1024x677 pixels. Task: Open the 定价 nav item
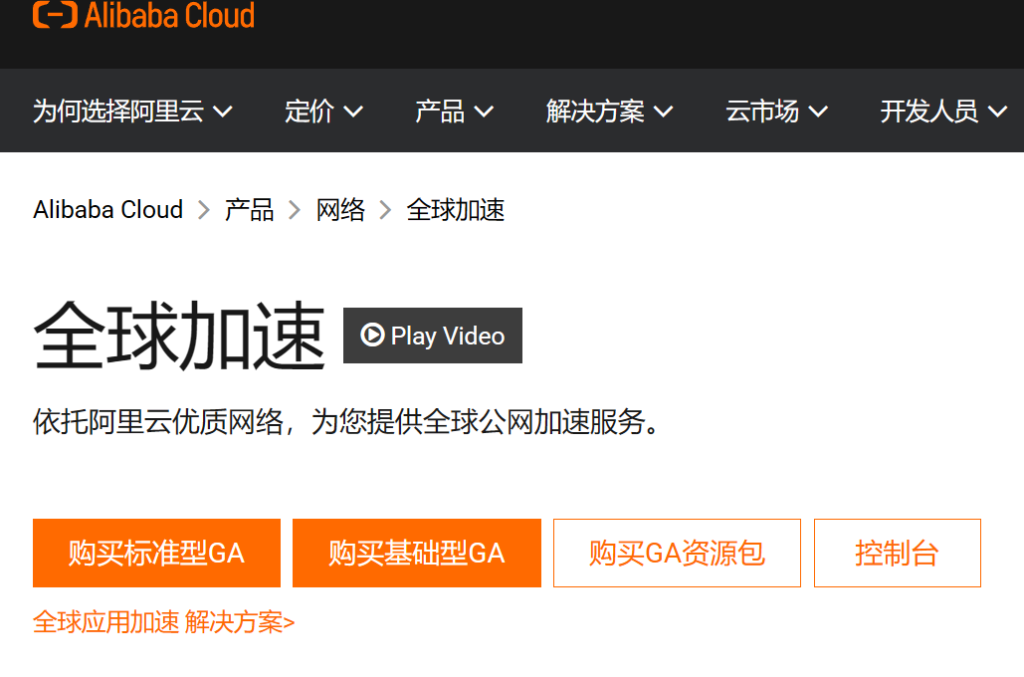point(324,112)
